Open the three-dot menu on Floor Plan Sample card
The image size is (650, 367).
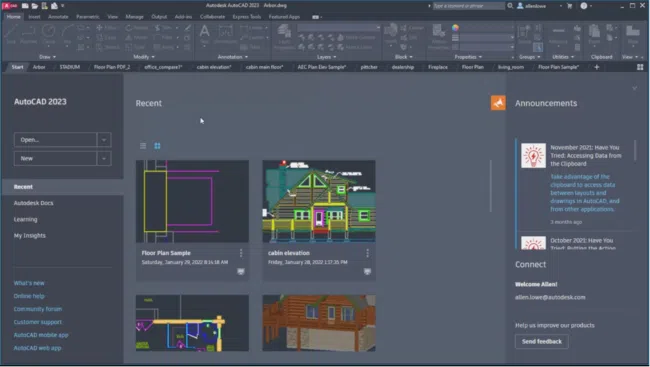point(241,253)
